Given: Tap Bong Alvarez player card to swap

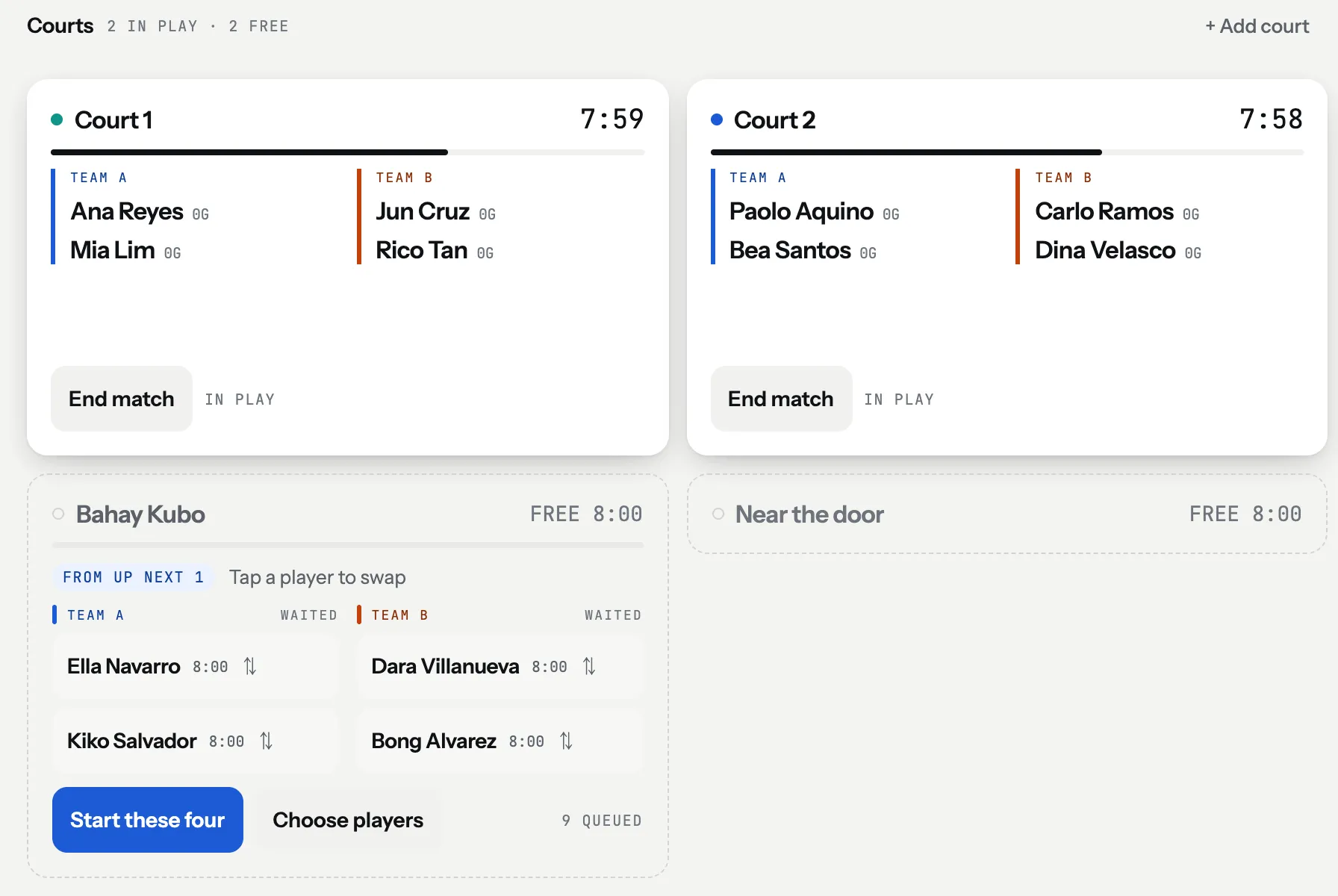Looking at the screenshot, I should pos(500,741).
